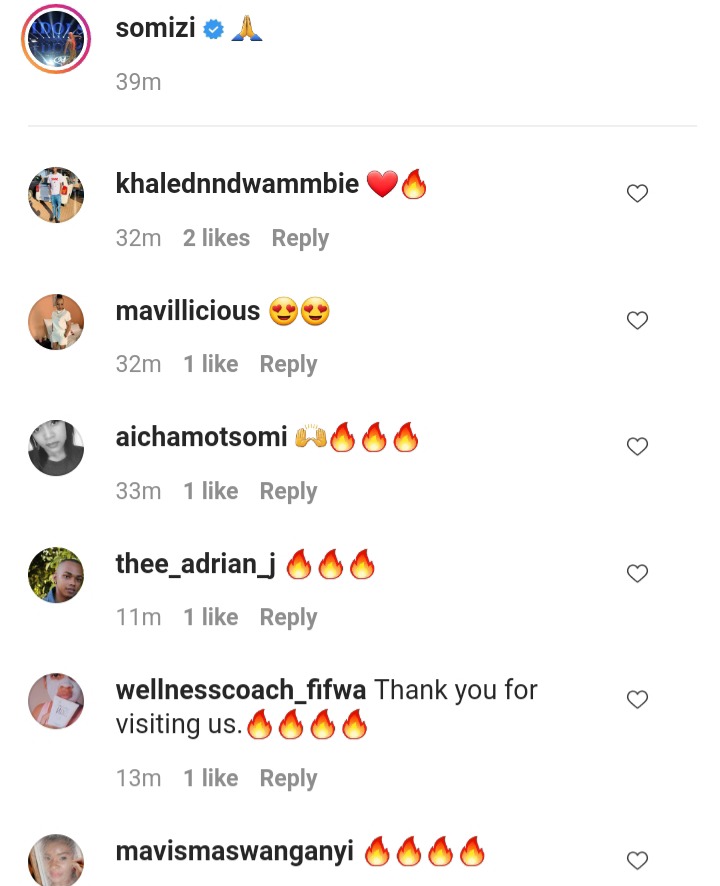Reply to wellnesscoach_fifwa's comment
The image size is (720, 886).
[x=288, y=779]
